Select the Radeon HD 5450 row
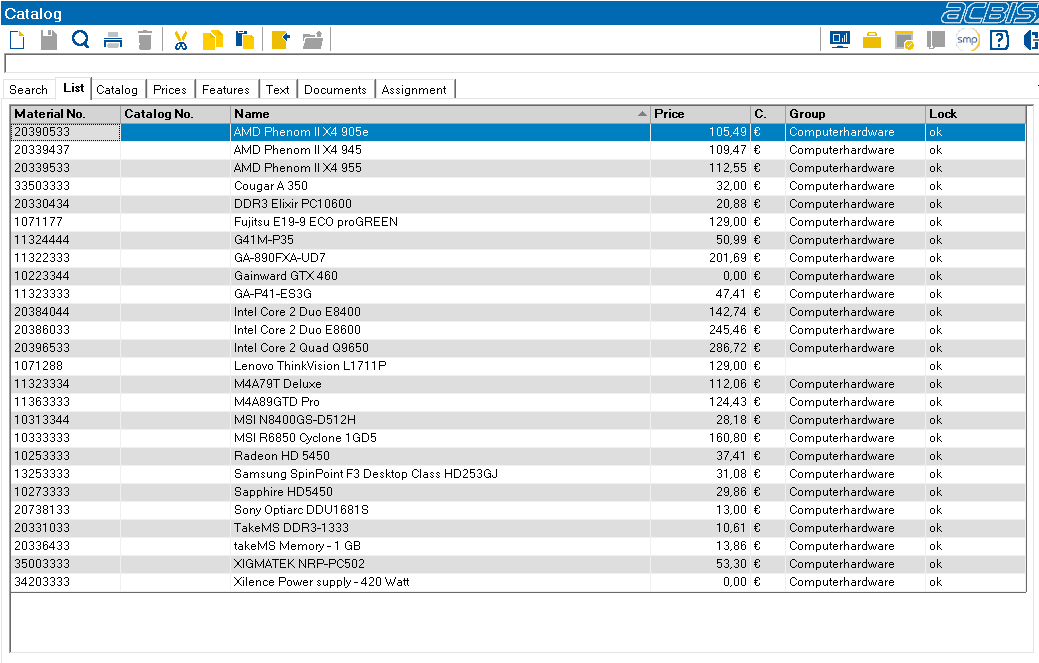The image size is (1039, 663). [518, 456]
